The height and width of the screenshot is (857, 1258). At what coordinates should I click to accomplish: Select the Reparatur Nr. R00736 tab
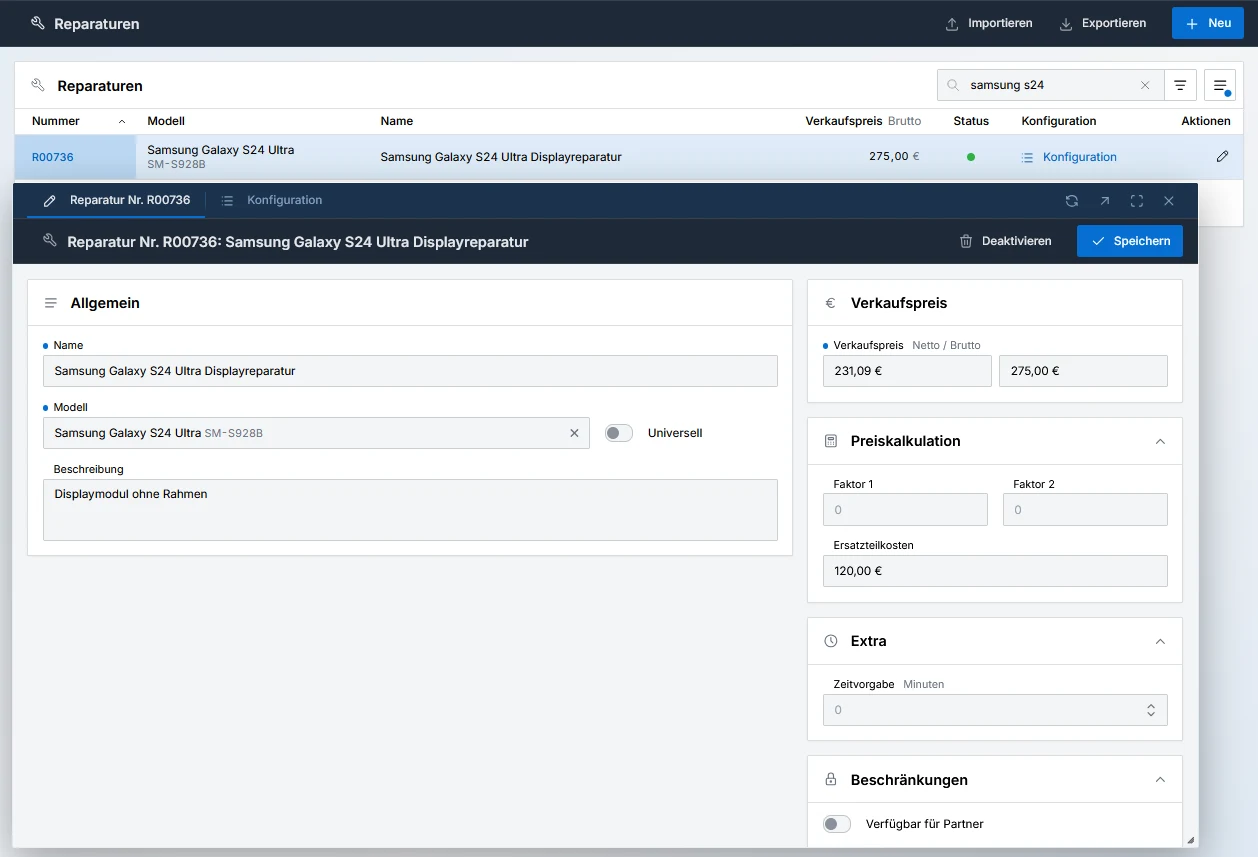117,200
